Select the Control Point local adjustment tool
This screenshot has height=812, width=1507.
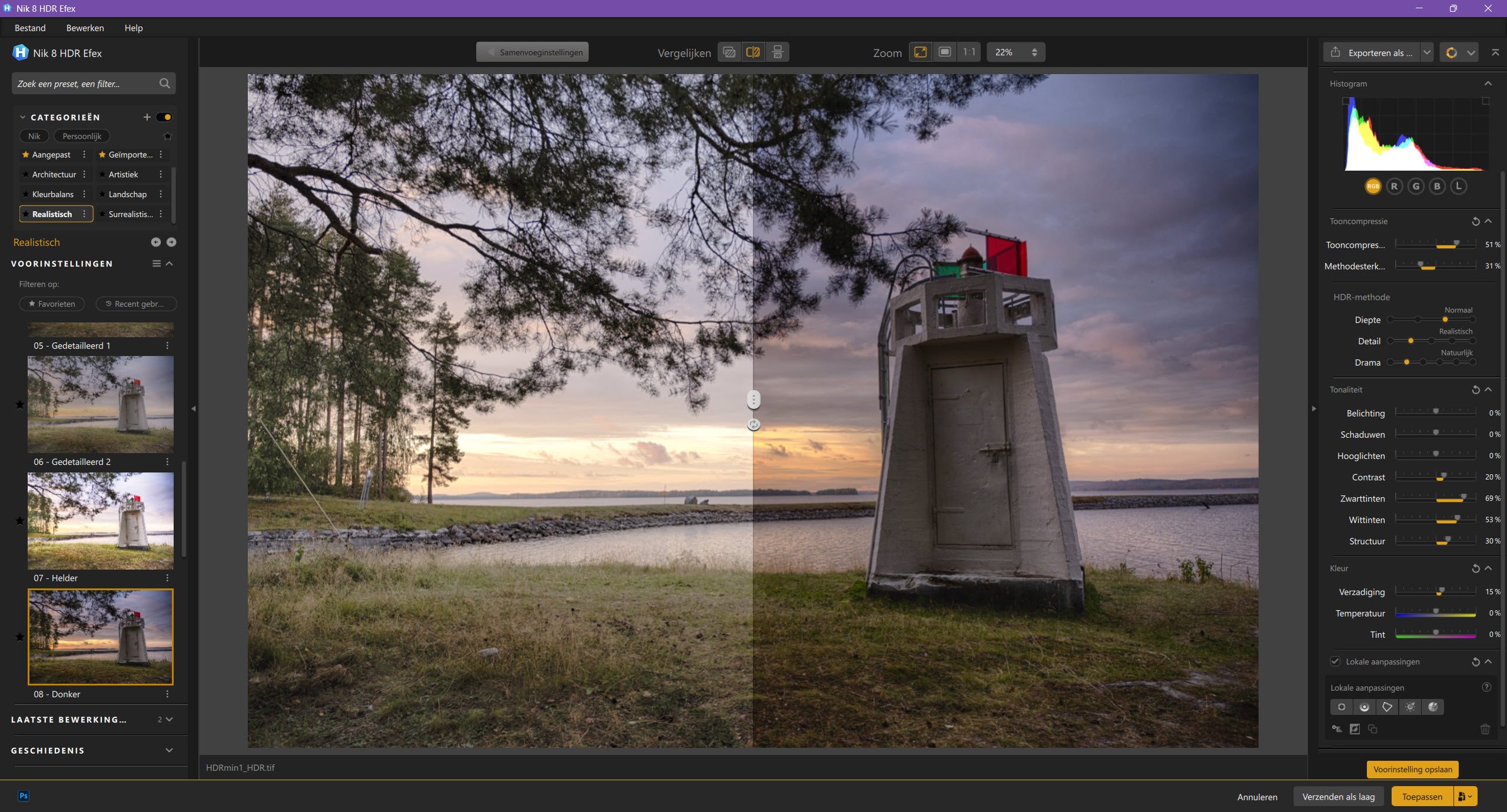1342,707
